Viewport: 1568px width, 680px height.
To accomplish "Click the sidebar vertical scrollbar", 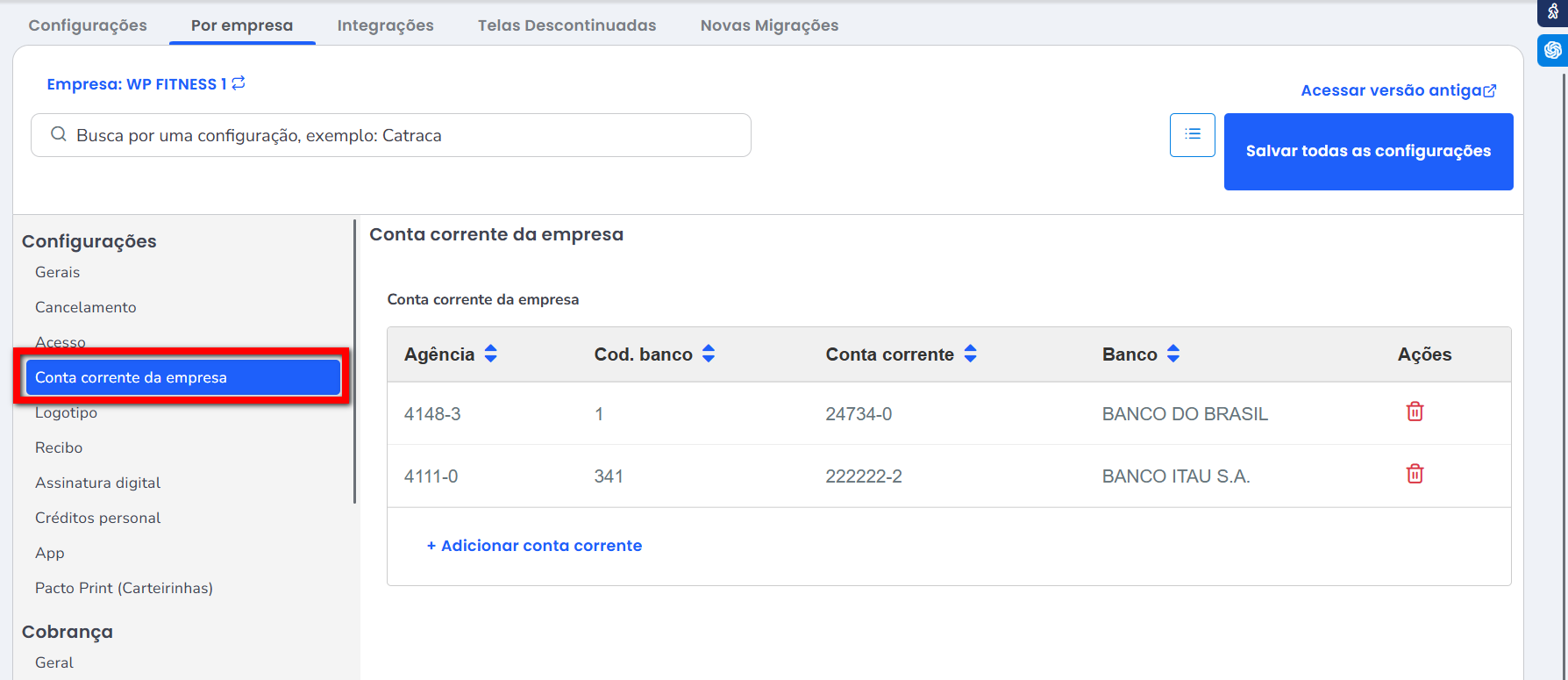I will pos(354,360).
